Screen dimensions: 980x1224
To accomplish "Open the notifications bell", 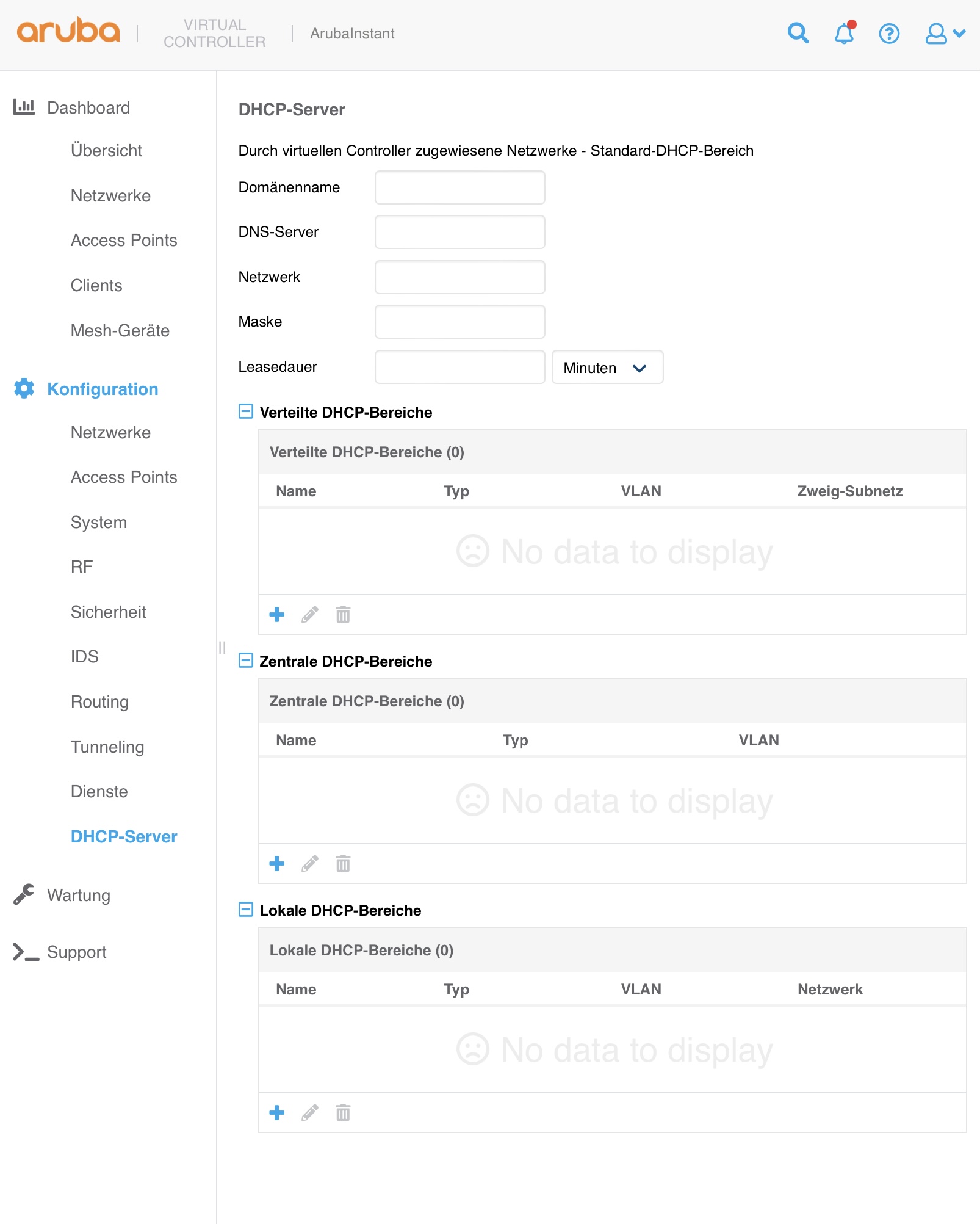I will pos(844,33).
